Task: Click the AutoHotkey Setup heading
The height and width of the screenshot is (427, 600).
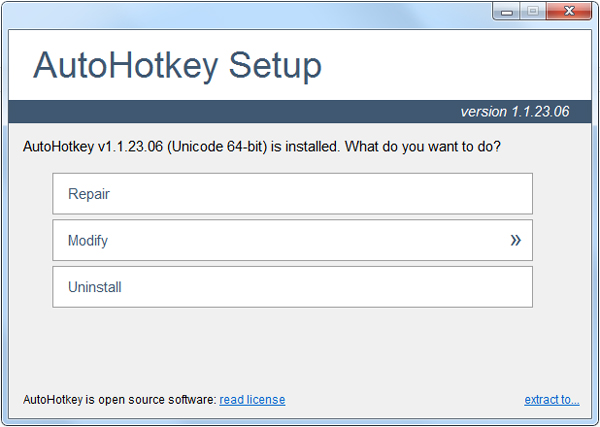Action: tap(177, 66)
